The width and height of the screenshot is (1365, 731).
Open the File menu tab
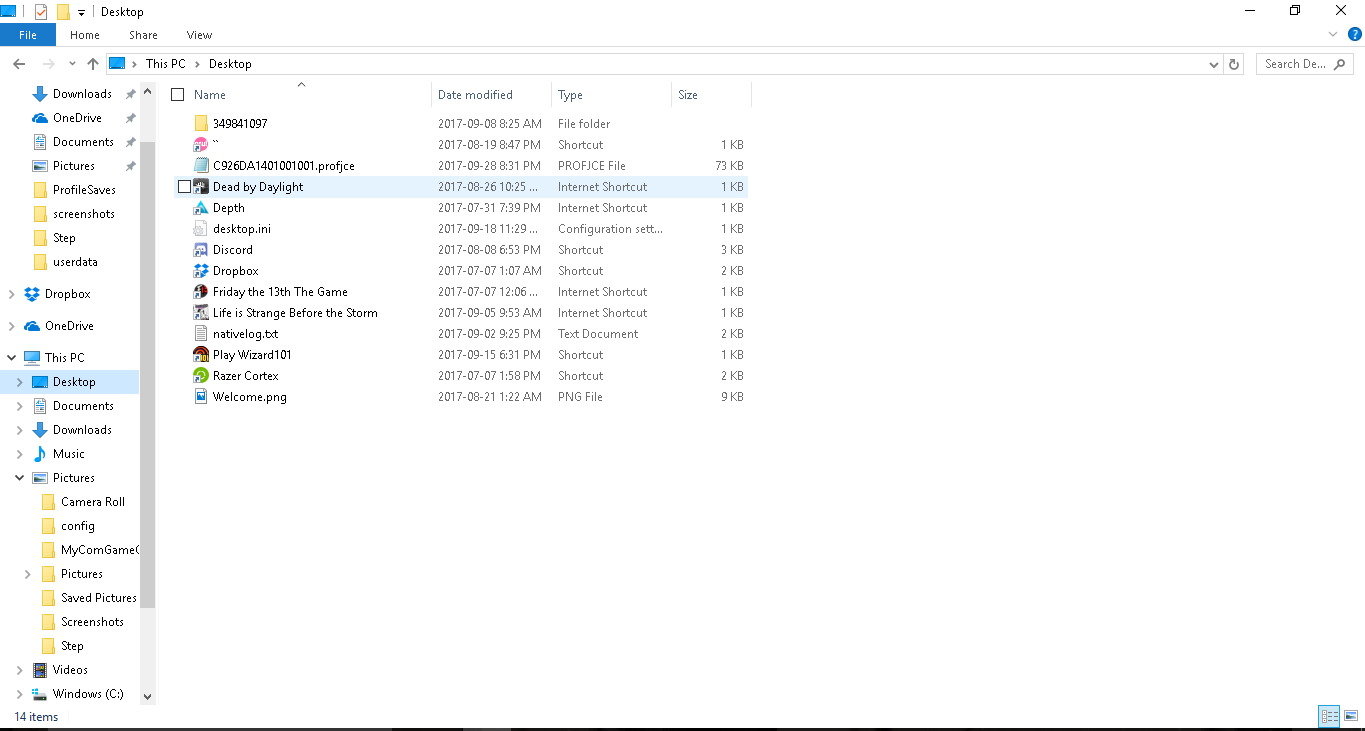[x=28, y=35]
